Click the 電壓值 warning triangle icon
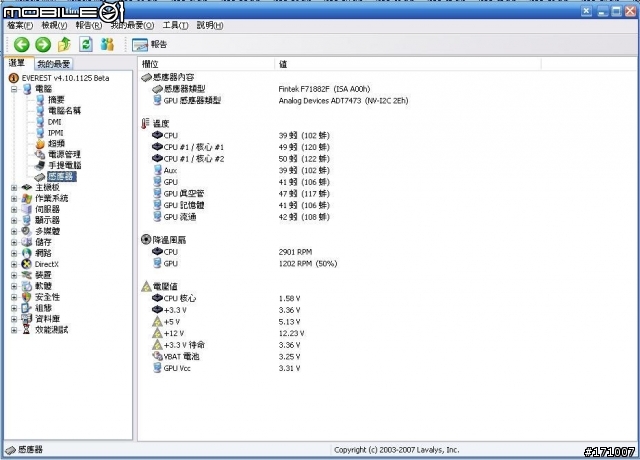The width and height of the screenshot is (640, 460). point(147,286)
